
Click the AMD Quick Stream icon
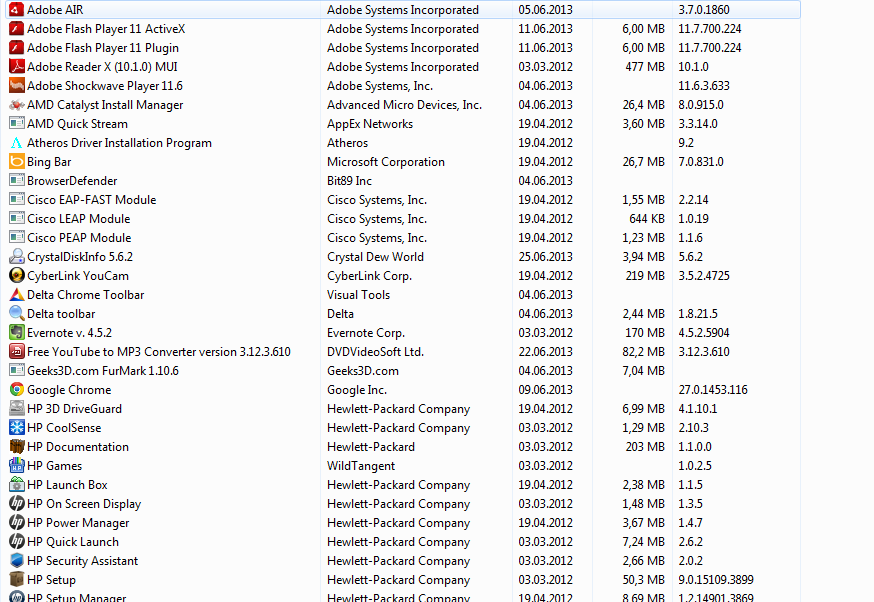(17, 123)
